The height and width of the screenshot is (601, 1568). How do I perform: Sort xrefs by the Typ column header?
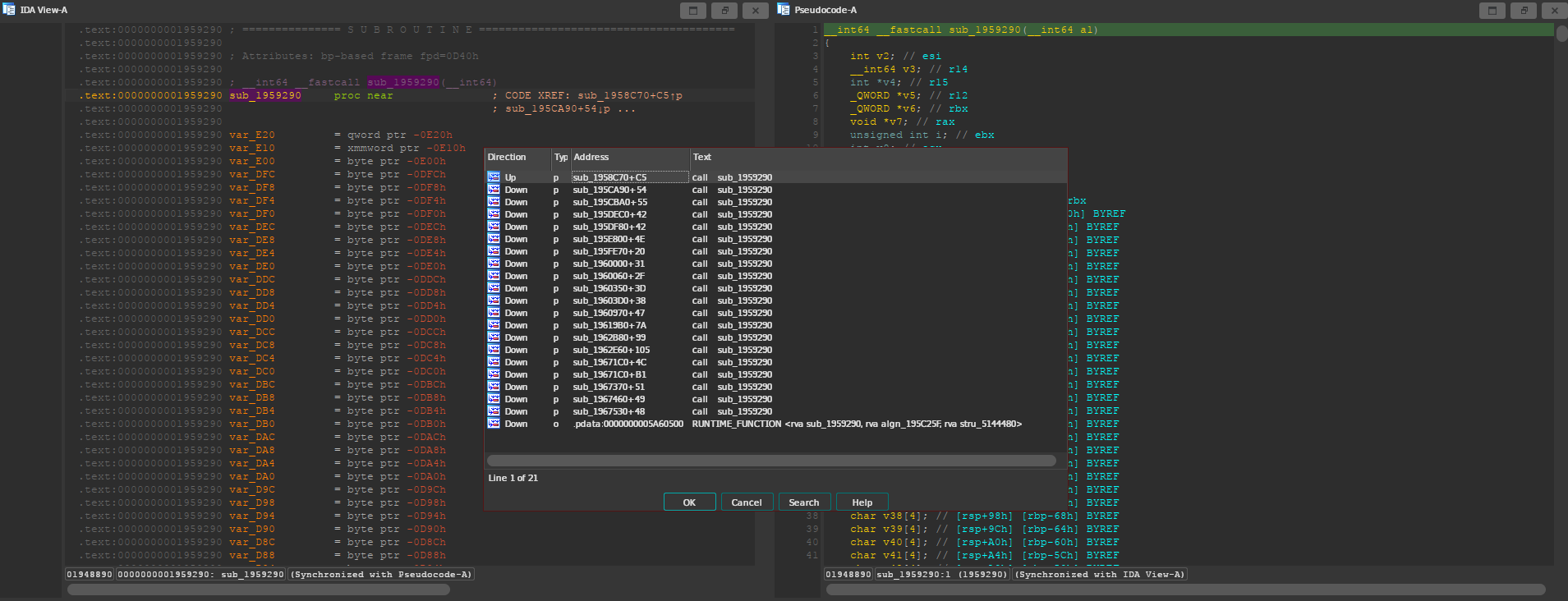click(561, 157)
